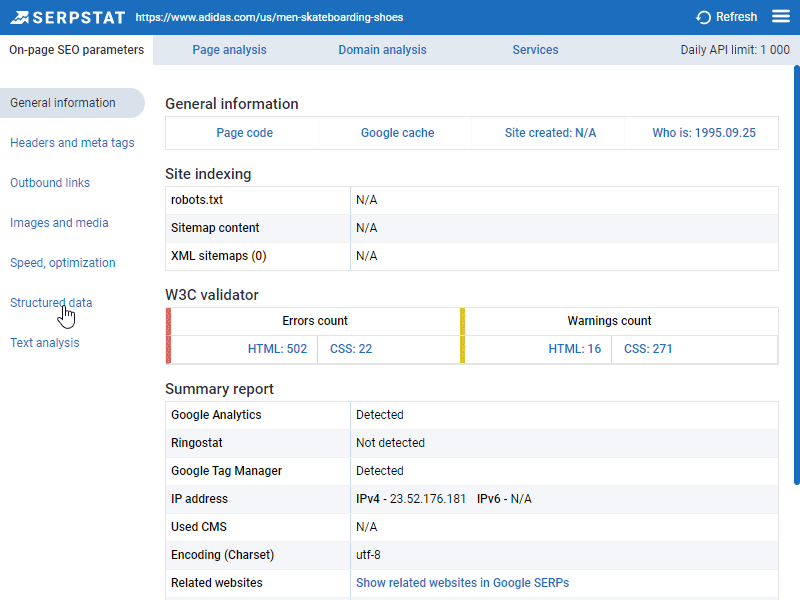Image resolution: width=800 pixels, height=600 pixels.
Task: Open the Services tab
Action: coord(535,50)
